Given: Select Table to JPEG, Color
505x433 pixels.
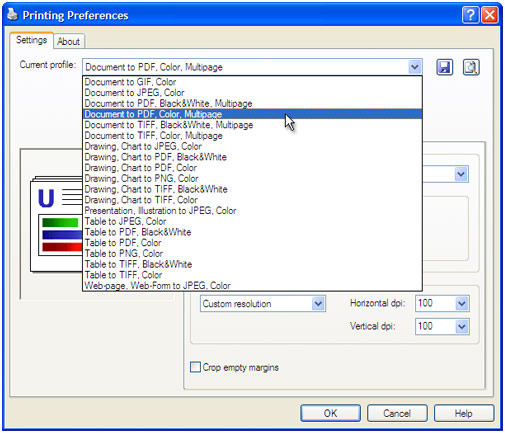Looking at the screenshot, I should point(252,221).
